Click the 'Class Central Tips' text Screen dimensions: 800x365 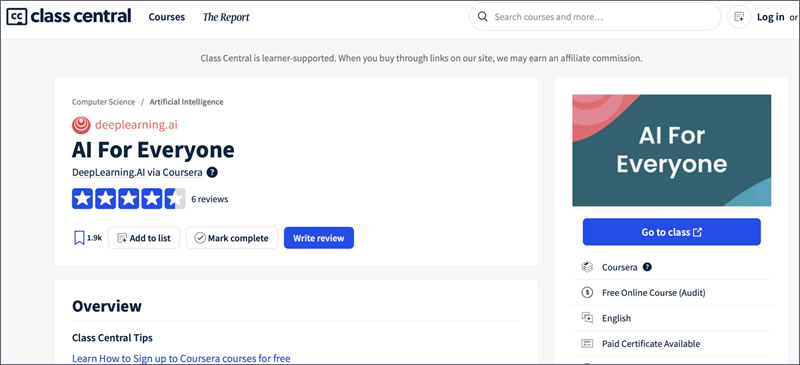point(112,337)
